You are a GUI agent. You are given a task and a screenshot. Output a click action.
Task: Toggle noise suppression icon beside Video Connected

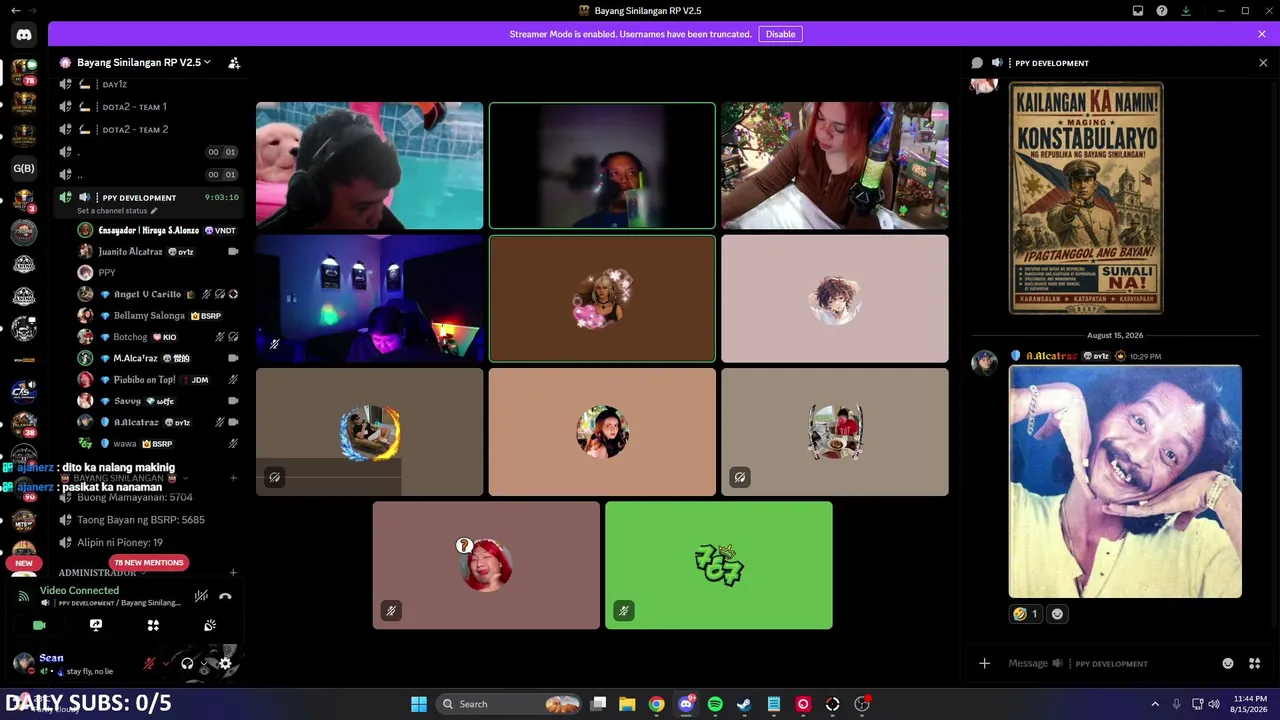(x=201, y=596)
